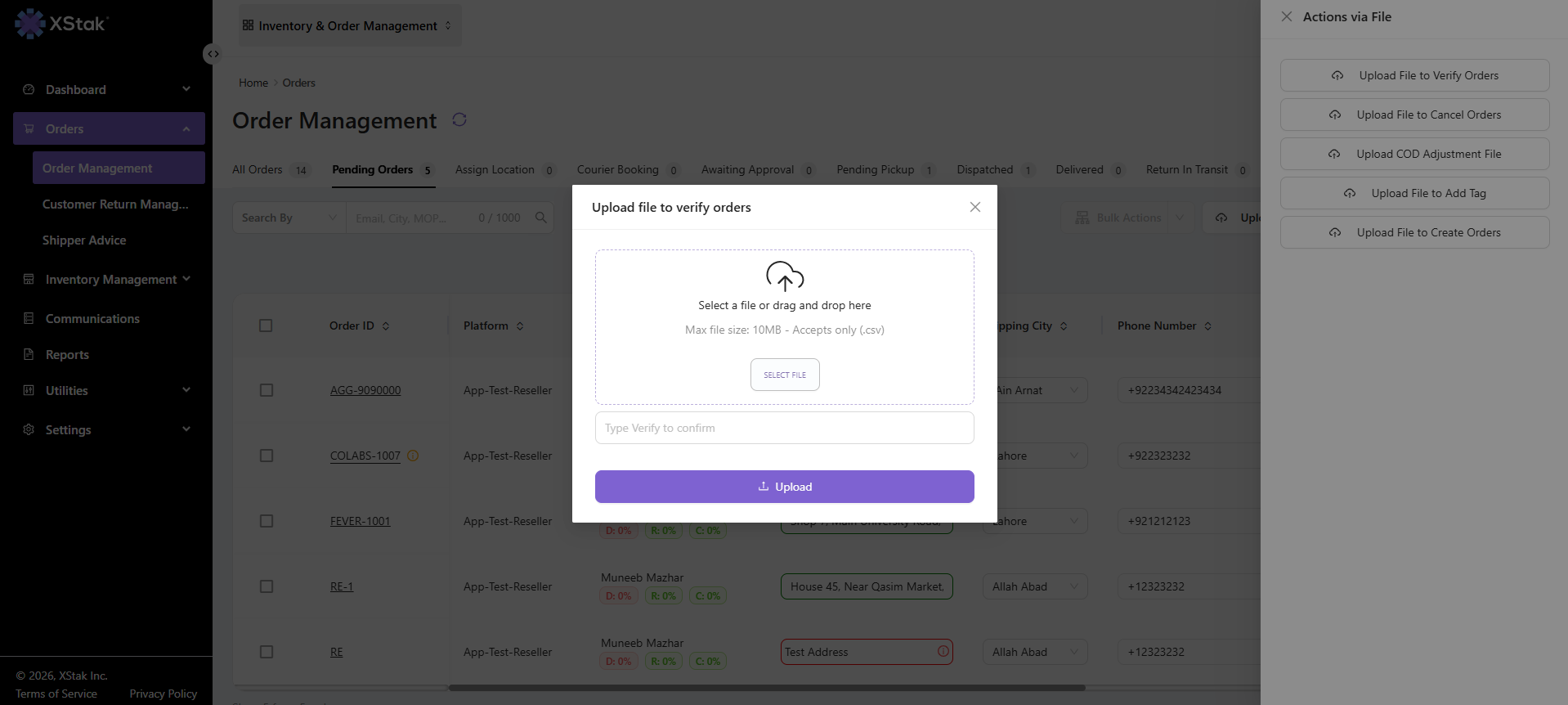This screenshot has height=705, width=1568.
Task: Click the search magnifier icon
Action: [540, 218]
